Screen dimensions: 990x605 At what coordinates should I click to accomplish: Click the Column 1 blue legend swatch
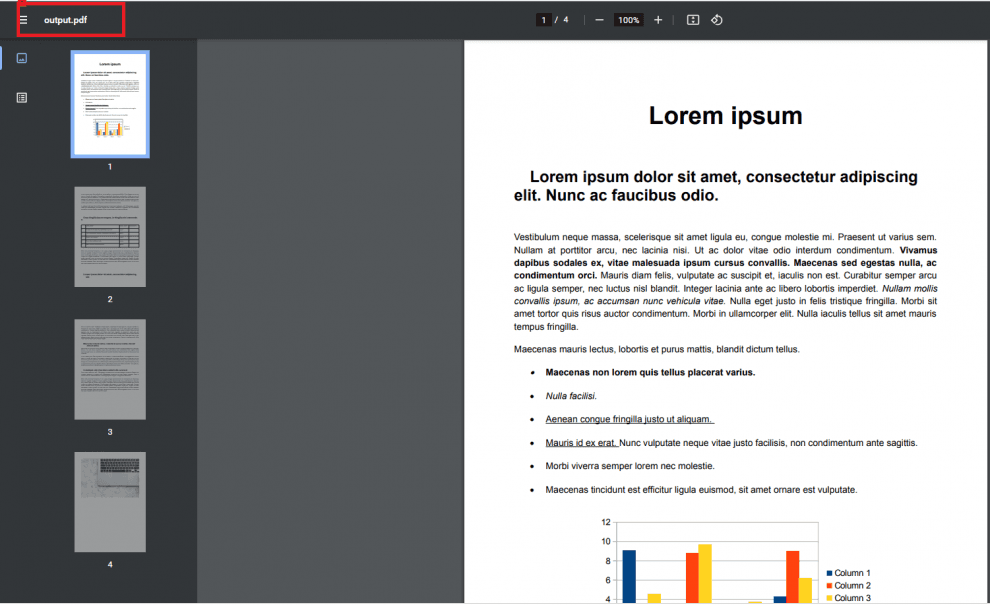pos(829,573)
